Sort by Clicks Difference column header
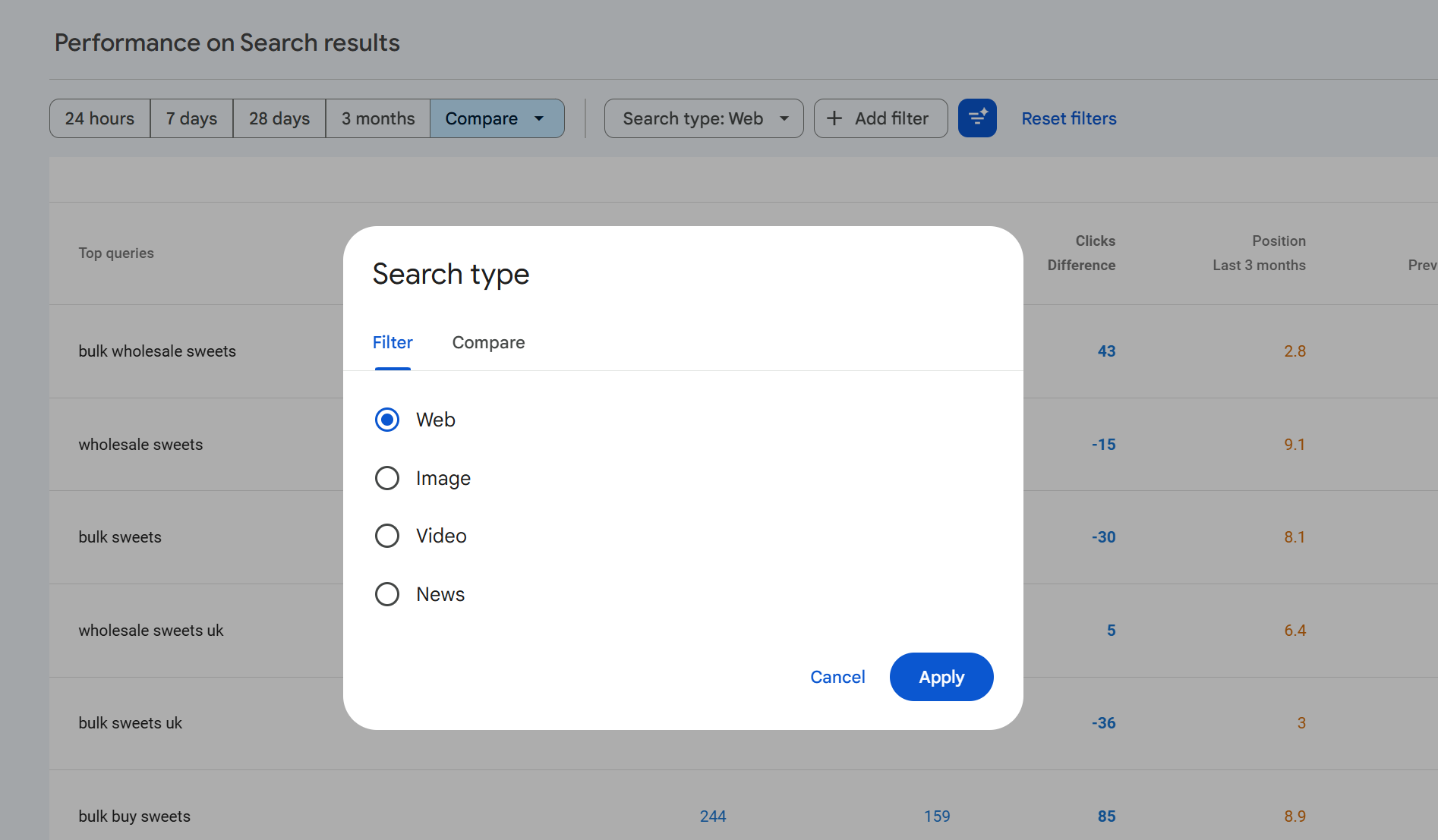The height and width of the screenshot is (840, 1438). 1081,253
